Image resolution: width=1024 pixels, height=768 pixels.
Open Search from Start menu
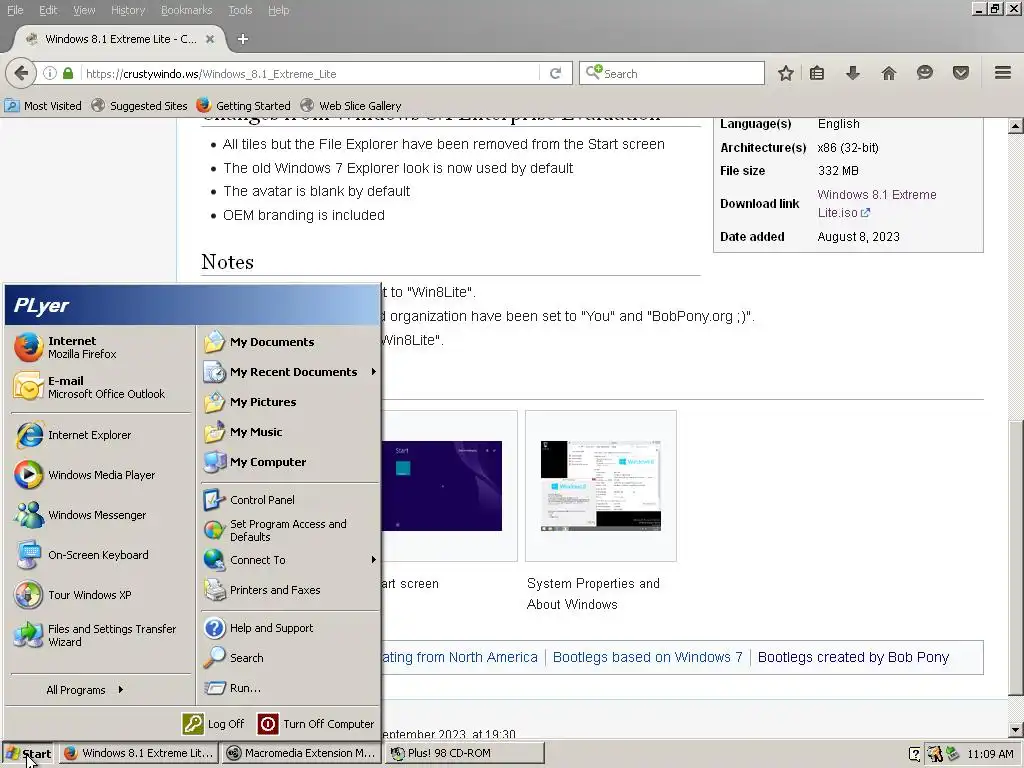[x=289, y=658]
